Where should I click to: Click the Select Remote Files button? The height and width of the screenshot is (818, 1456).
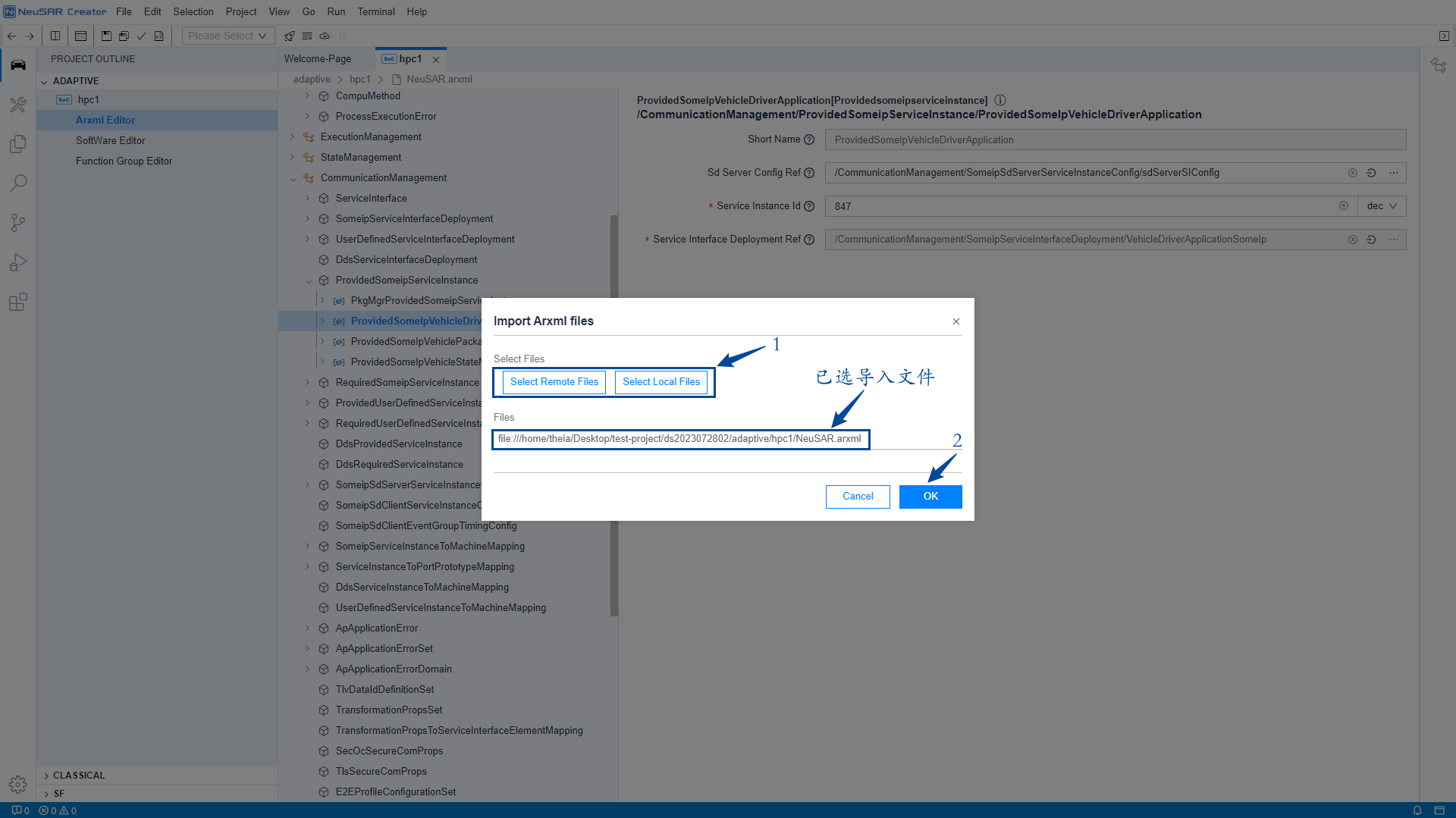coord(554,382)
